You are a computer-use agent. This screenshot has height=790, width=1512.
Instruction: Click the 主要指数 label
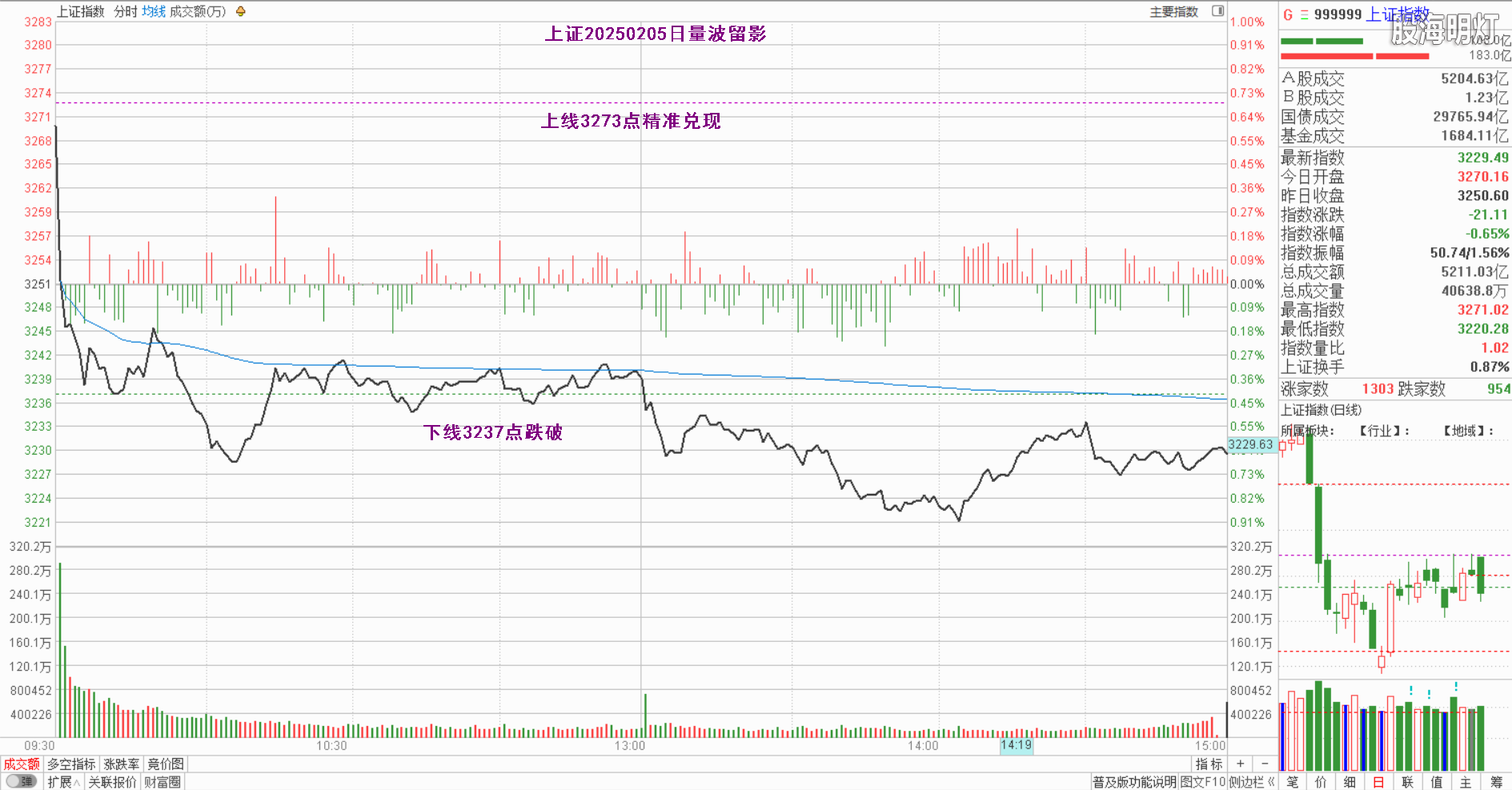pos(1173,11)
